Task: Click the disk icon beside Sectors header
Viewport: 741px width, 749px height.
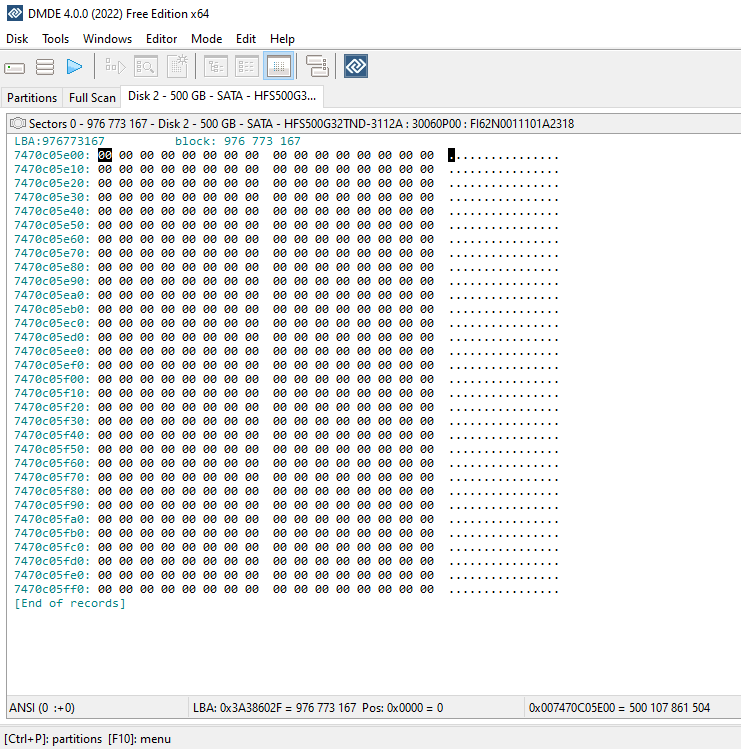Action: pos(18,123)
